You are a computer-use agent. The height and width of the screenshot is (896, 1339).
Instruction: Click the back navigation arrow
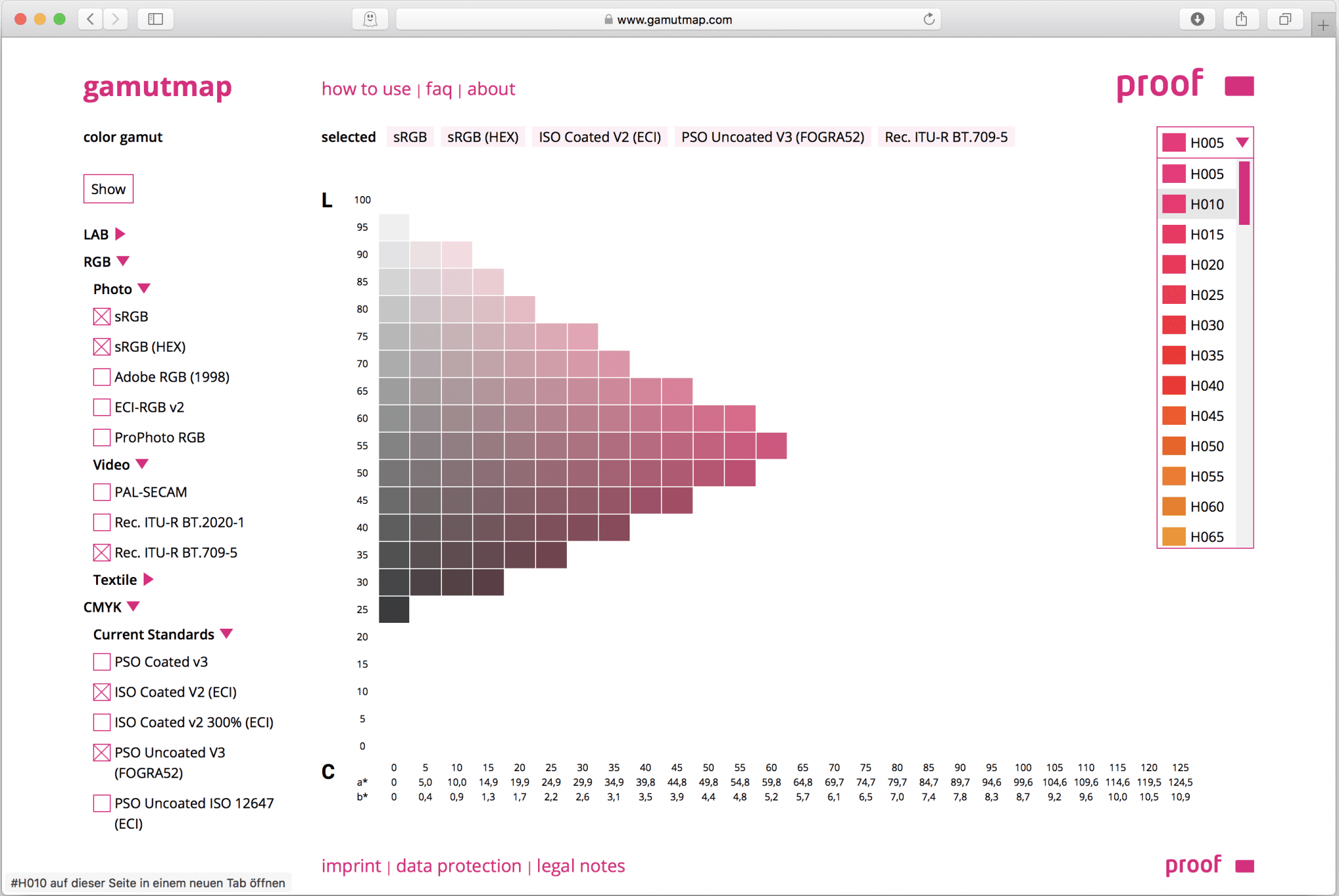[90, 19]
